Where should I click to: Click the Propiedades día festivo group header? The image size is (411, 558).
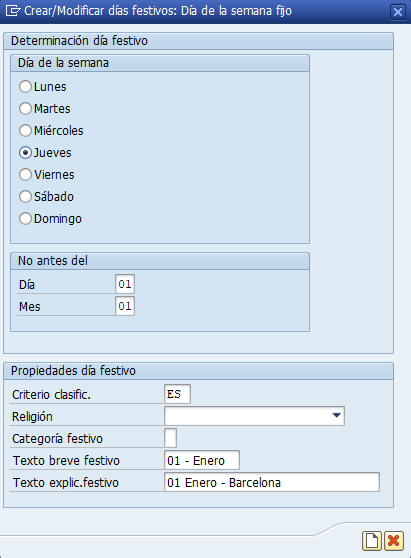(199, 371)
